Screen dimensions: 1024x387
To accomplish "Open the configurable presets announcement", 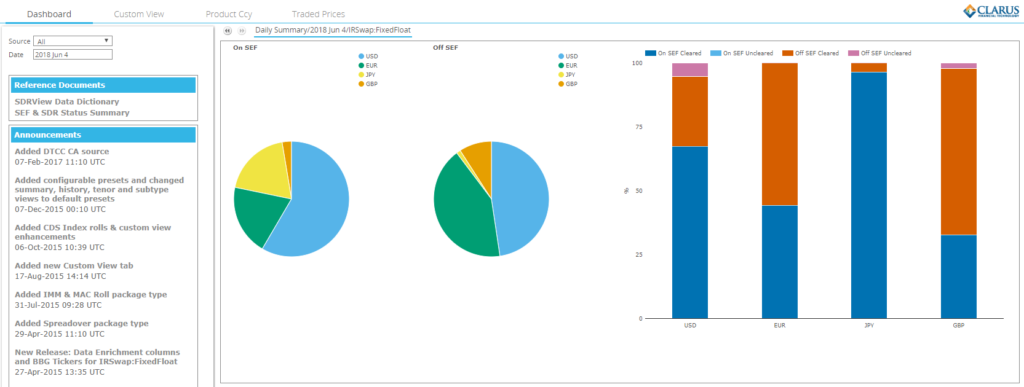I will tap(99, 189).
